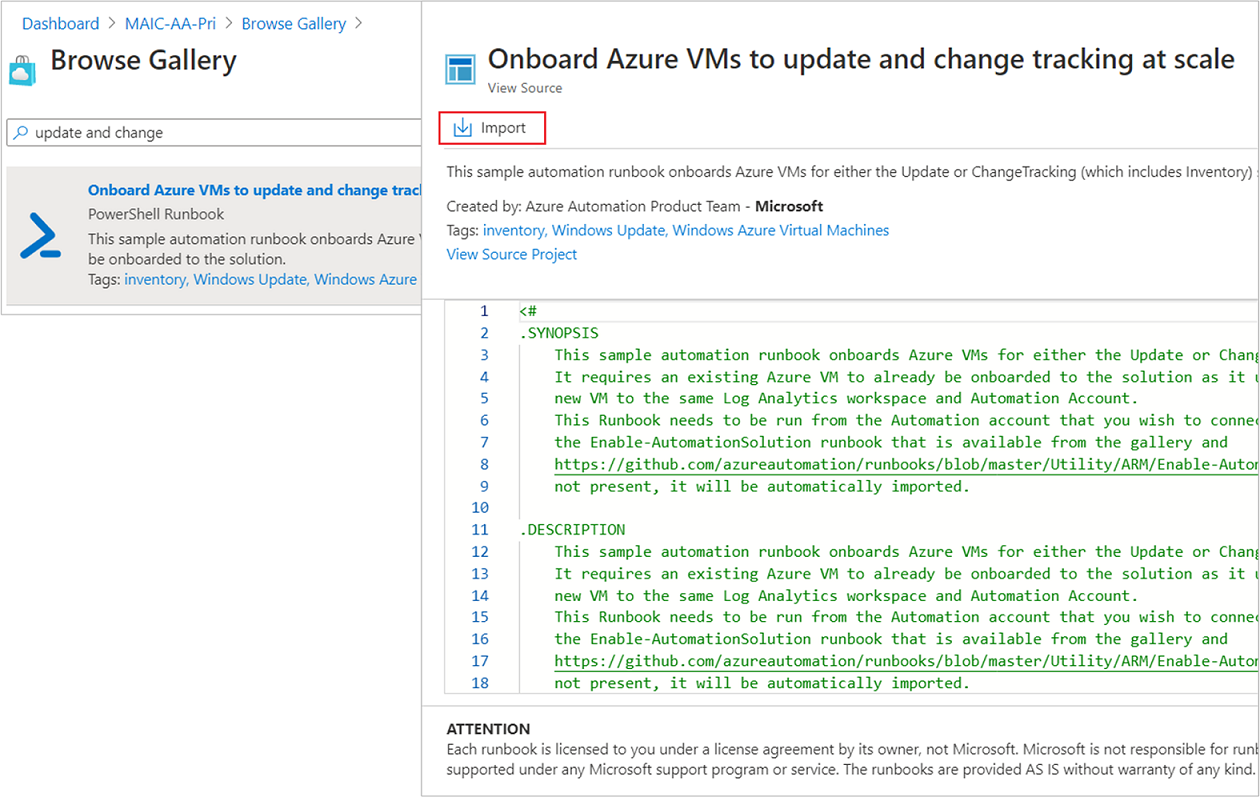1260x797 pixels.
Task: Open the View Source Project link
Action: (x=512, y=254)
